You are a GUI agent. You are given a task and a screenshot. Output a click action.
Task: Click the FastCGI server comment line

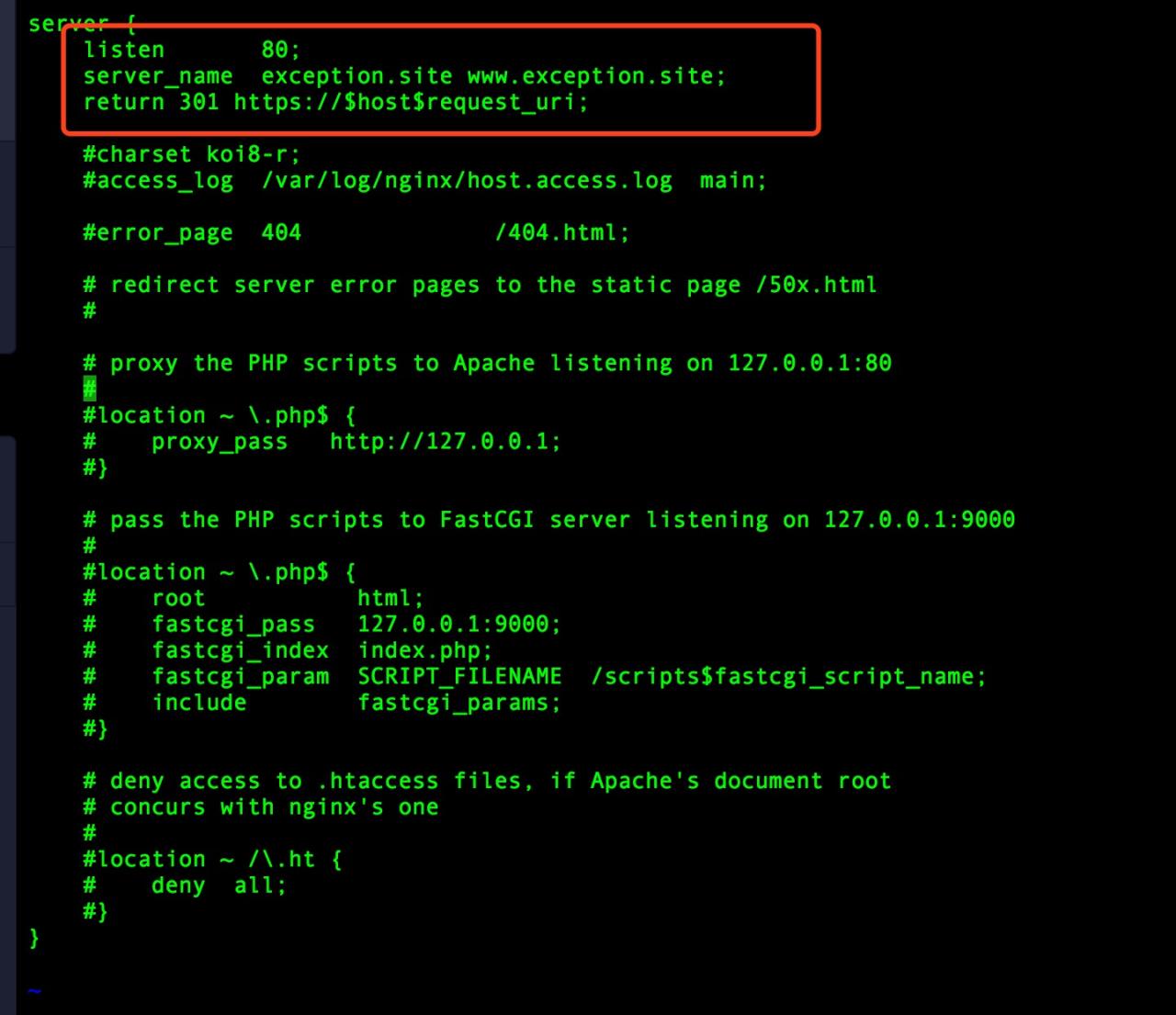coord(548,519)
